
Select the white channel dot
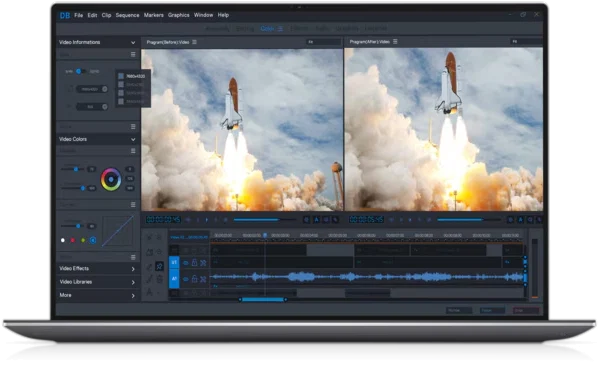63,240
